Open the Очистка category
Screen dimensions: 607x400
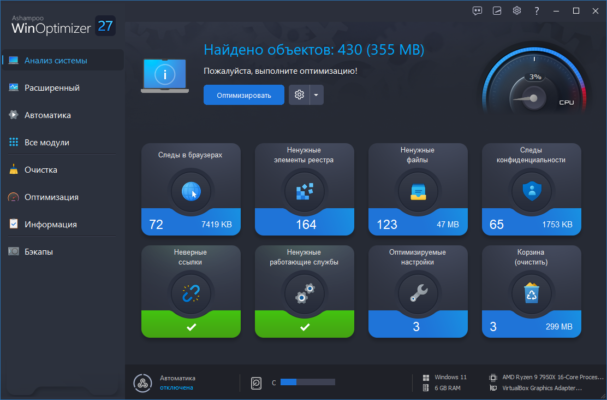click(63, 170)
